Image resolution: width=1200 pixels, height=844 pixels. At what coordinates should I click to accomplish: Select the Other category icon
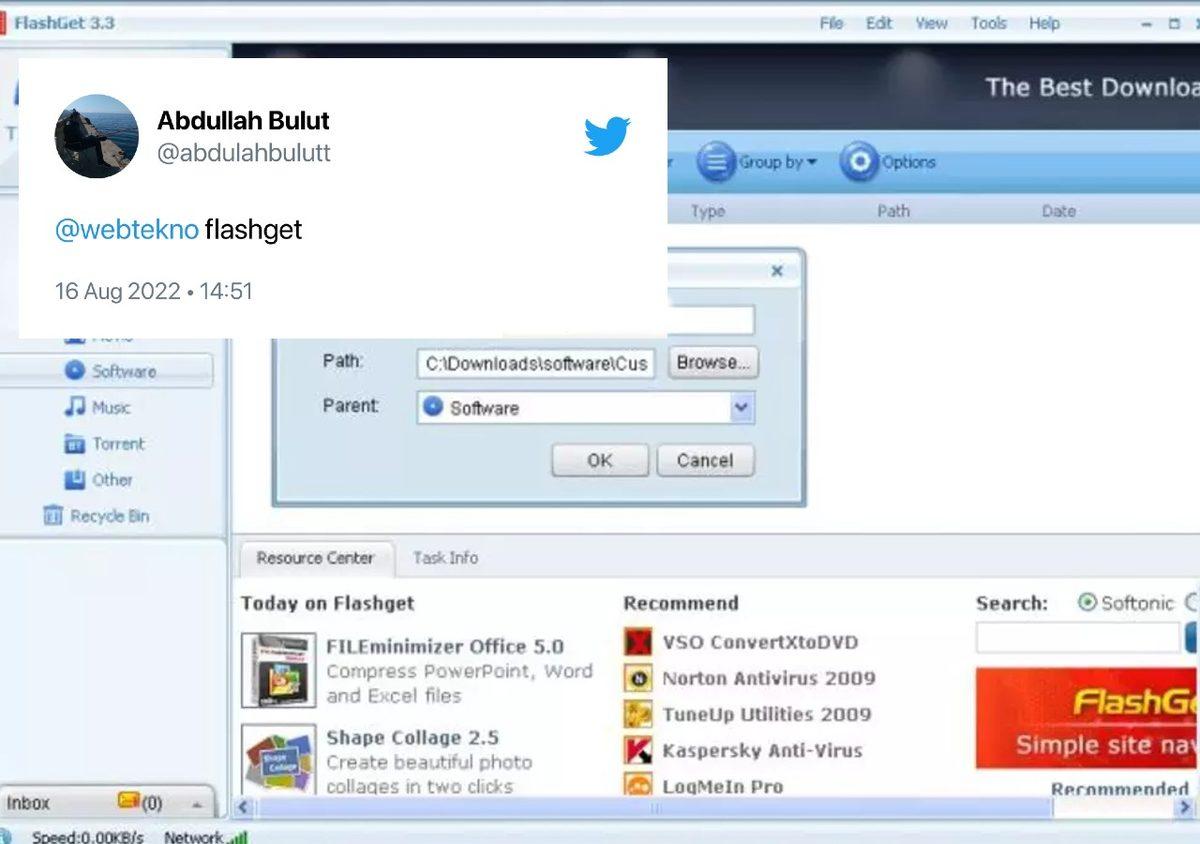[x=75, y=480]
